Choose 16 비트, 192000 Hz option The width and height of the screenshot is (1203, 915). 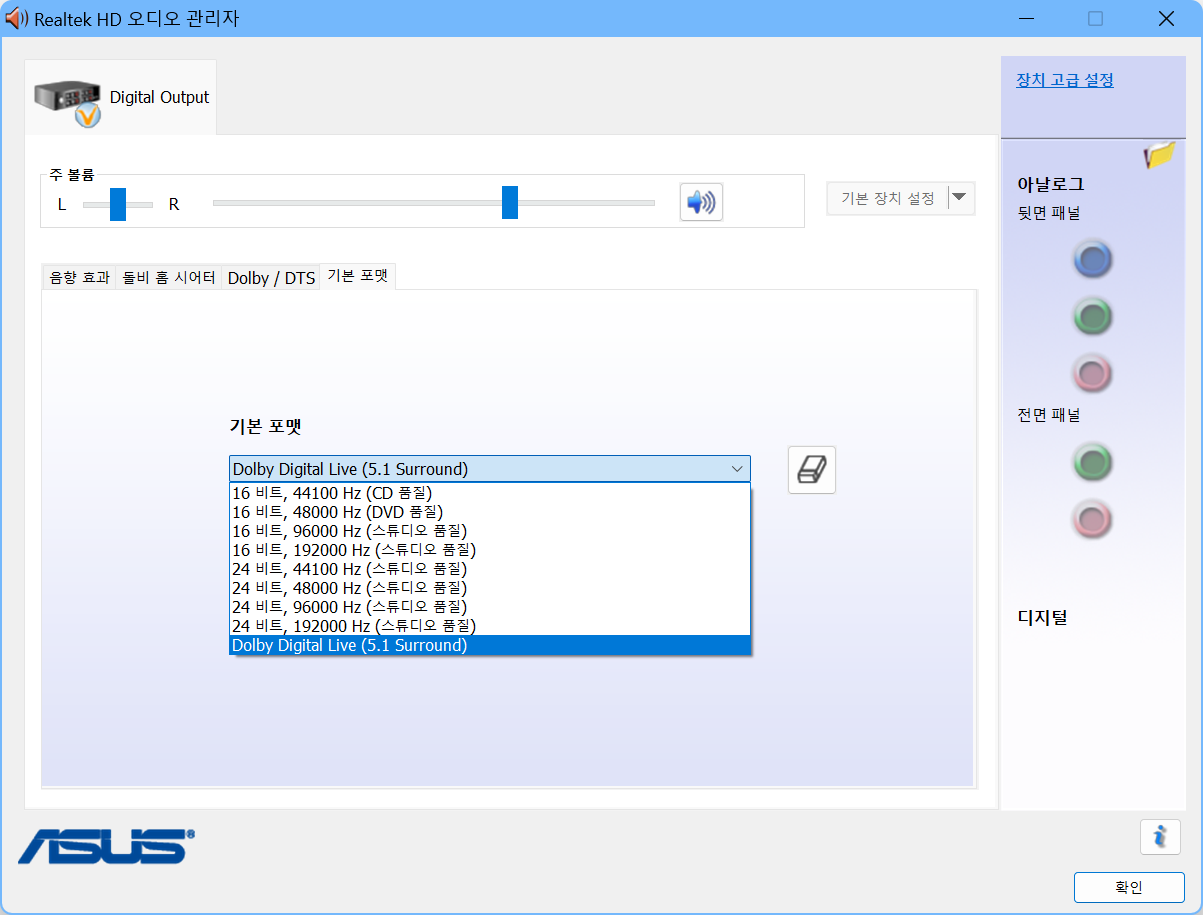tap(490, 550)
